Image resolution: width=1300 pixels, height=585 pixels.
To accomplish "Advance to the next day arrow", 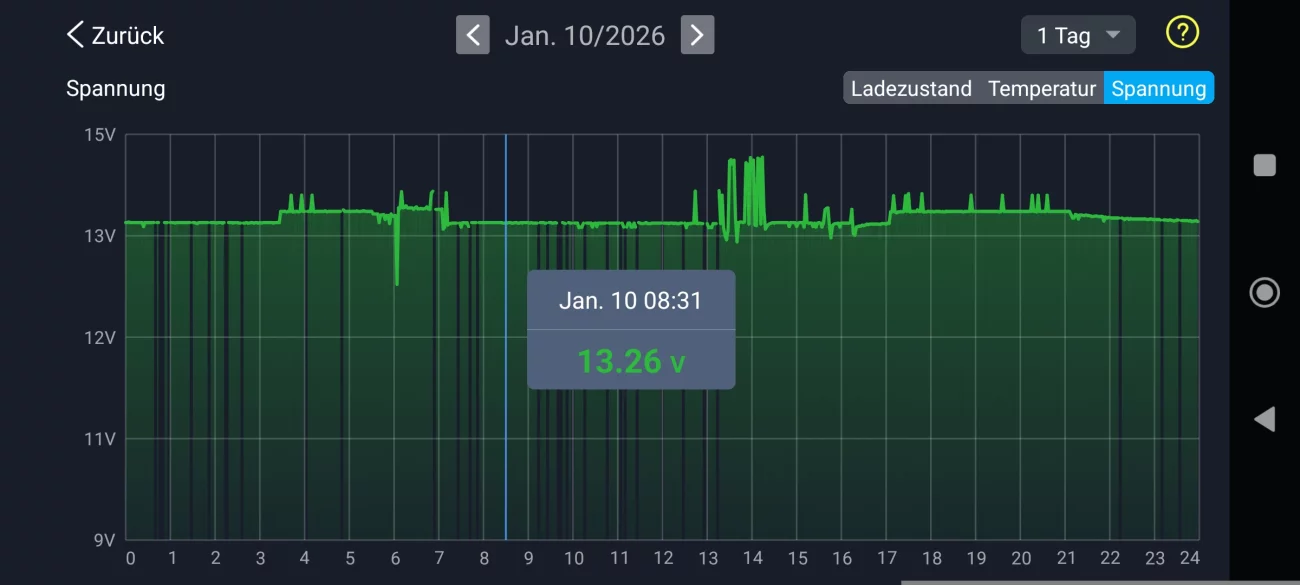I will pos(697,35).
